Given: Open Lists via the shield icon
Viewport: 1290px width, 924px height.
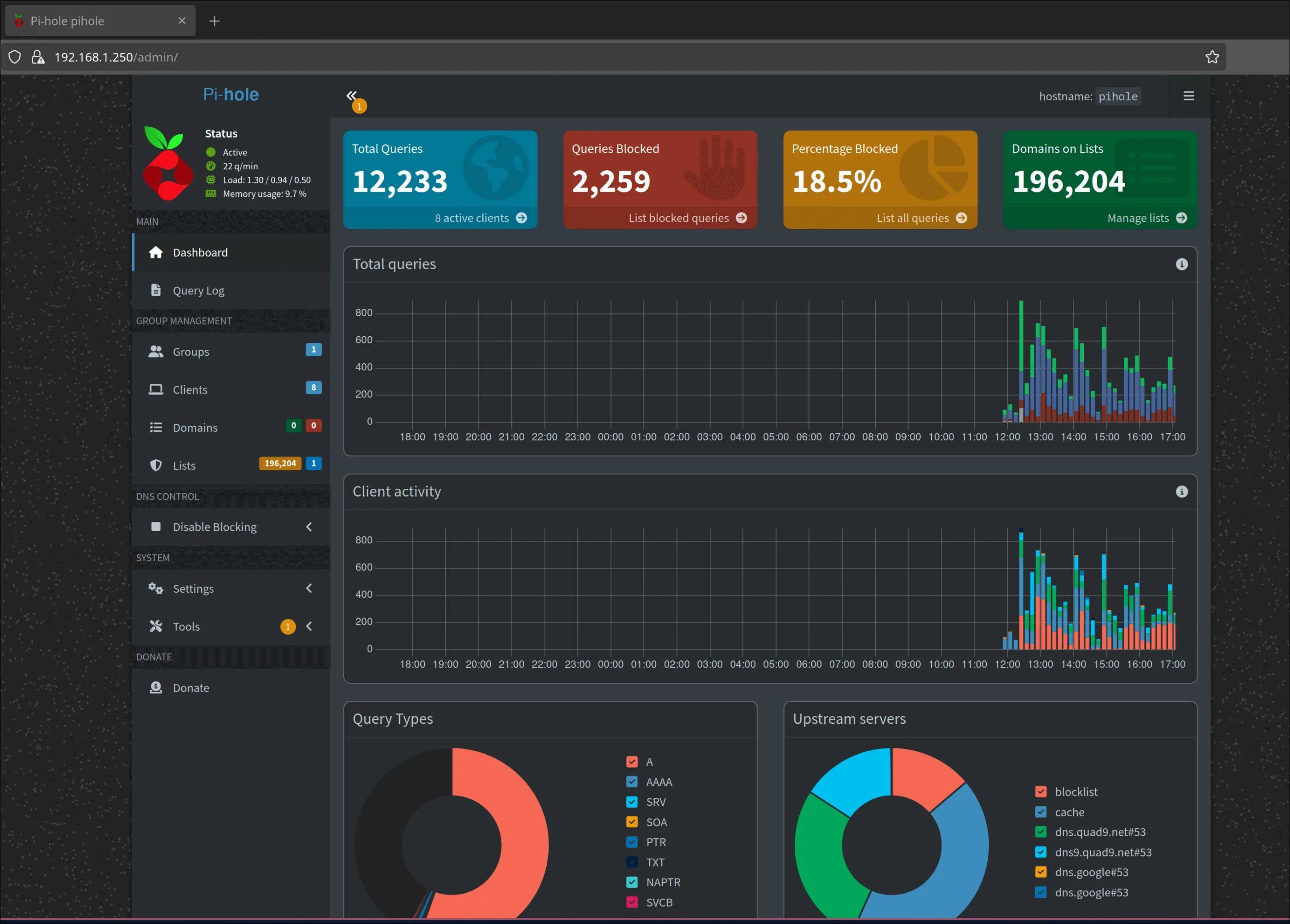Looking at the screenshot, I should (155, 465).
